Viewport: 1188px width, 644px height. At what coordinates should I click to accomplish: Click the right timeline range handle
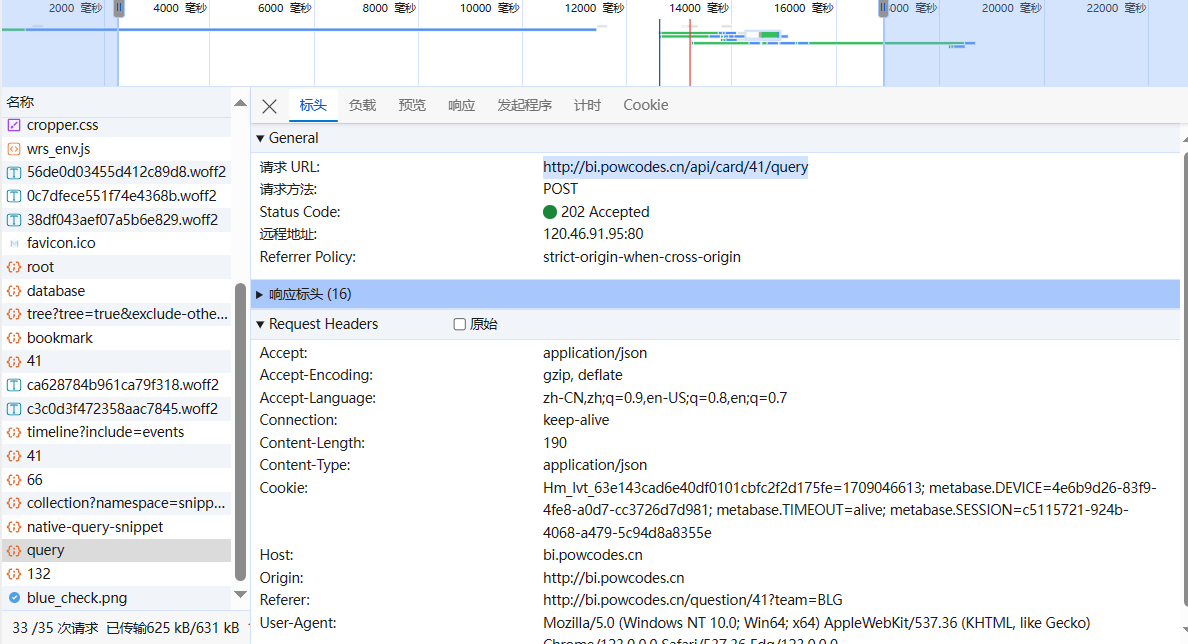[x=883, y=8]
